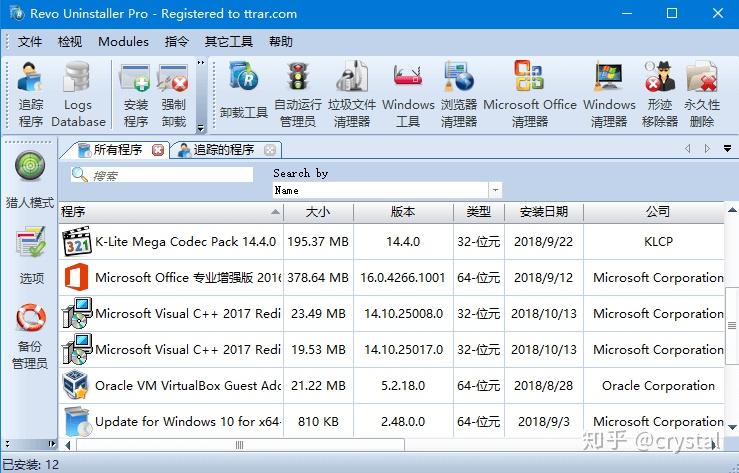Open the 指令 menu

pos(177,41)
